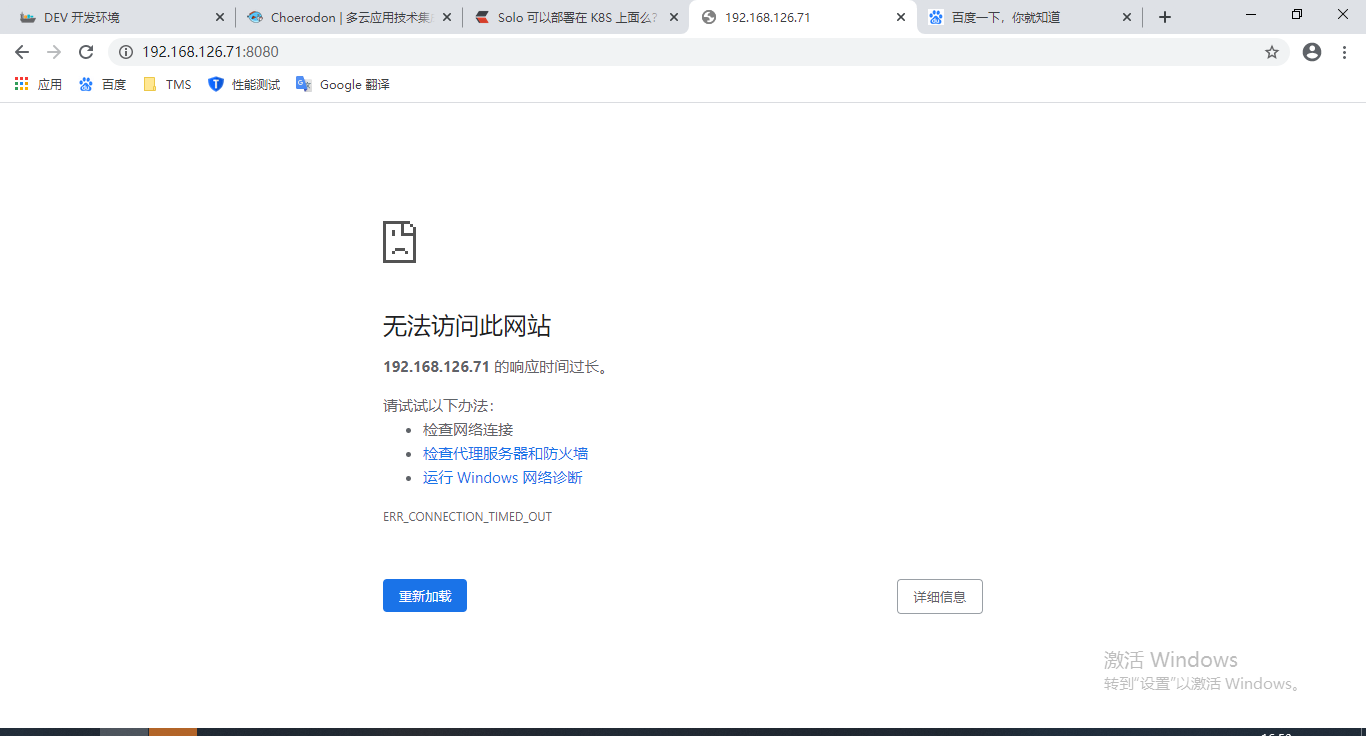The height and width of the screenshot is (736, 1366).
Task: Click the sad page error icon
Action: pyautogui.click(x=399, y=242)
